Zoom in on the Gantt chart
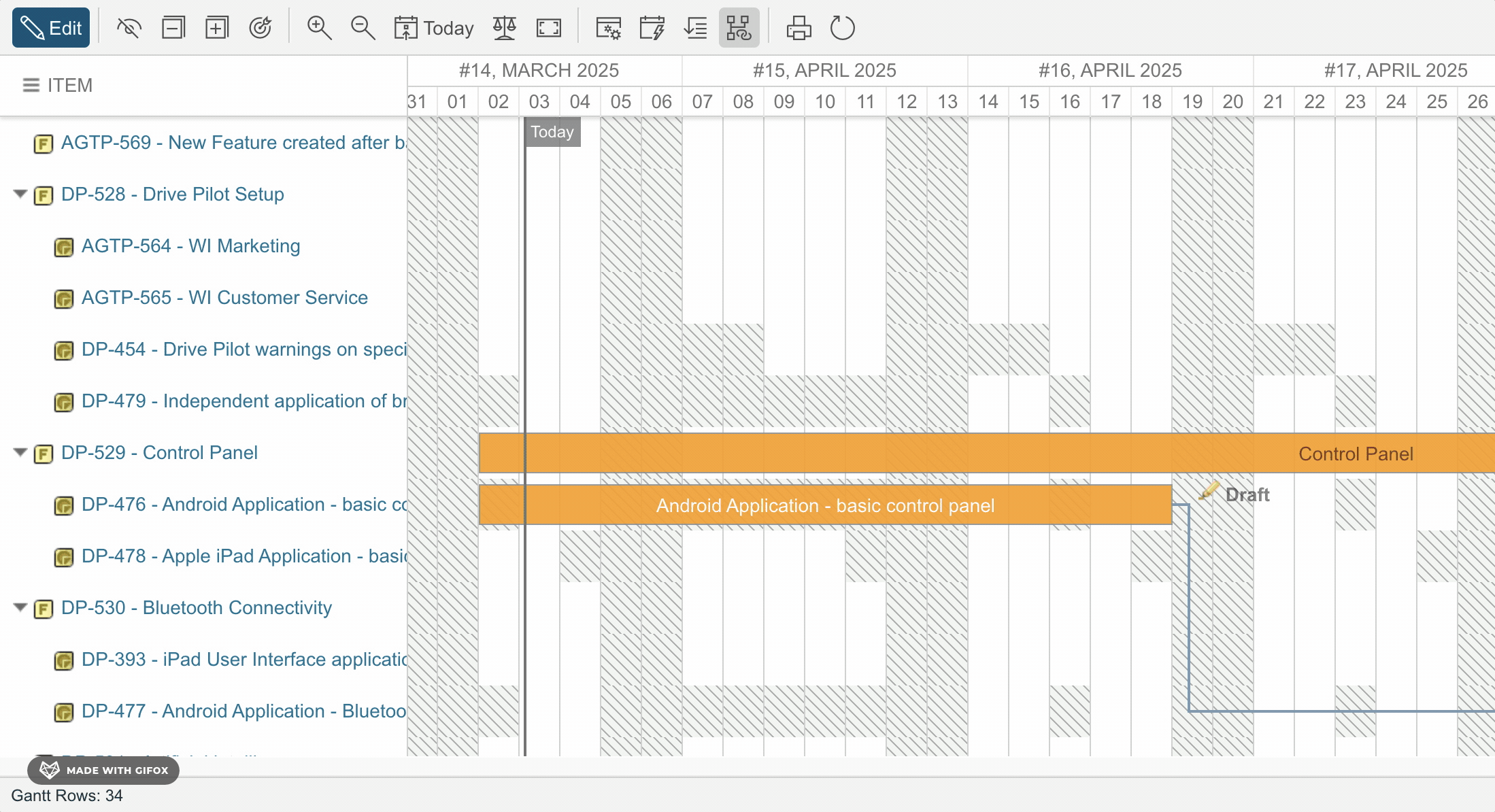Screen dimensions: 1495x812 click(319, 28)
